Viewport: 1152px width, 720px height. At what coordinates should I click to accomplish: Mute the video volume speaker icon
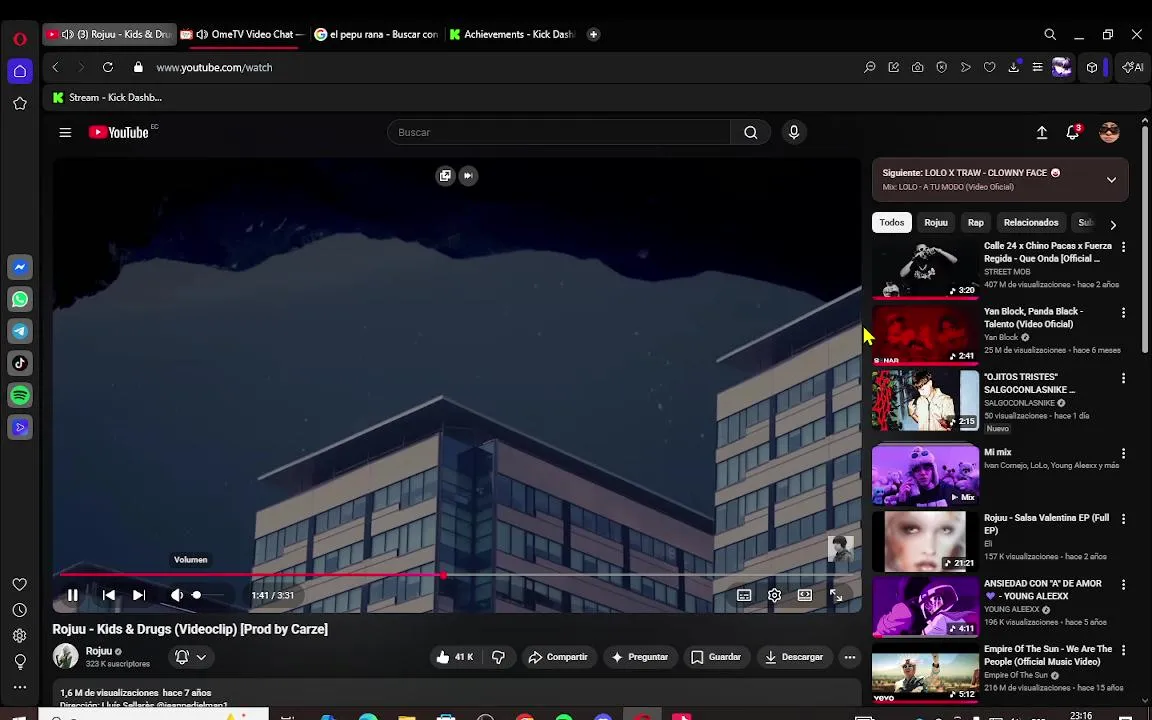click(x=177, y=595)
